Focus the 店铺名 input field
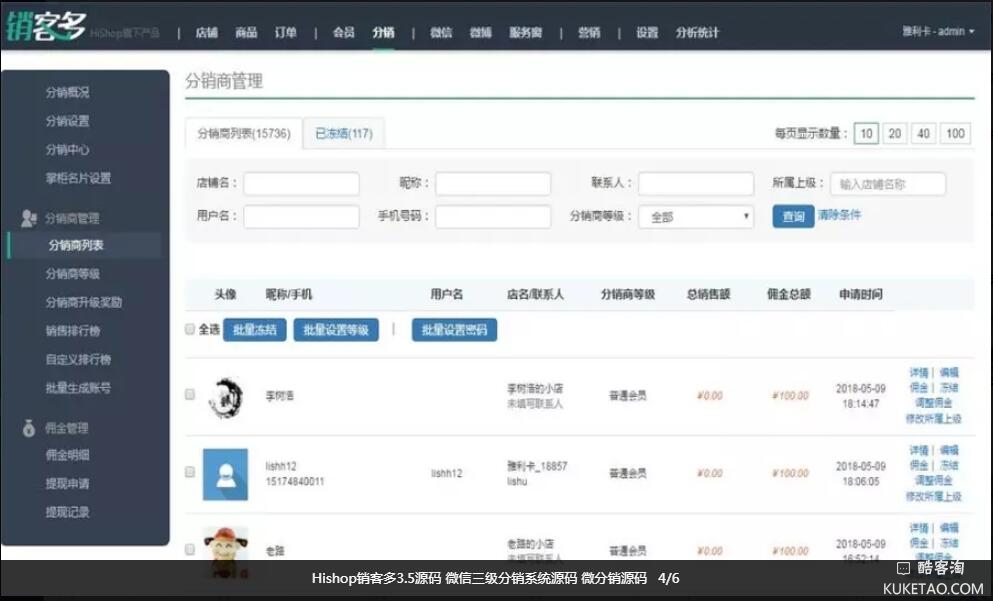Viewport: 993px width, 601px height. coord(301,184)
